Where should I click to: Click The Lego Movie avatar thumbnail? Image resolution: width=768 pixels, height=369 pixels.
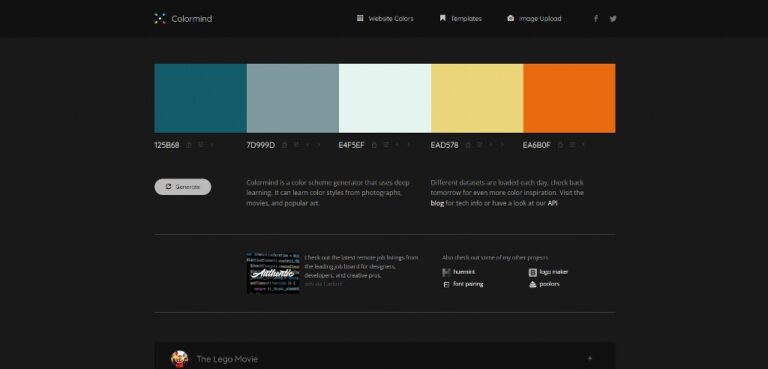[180, 359]
